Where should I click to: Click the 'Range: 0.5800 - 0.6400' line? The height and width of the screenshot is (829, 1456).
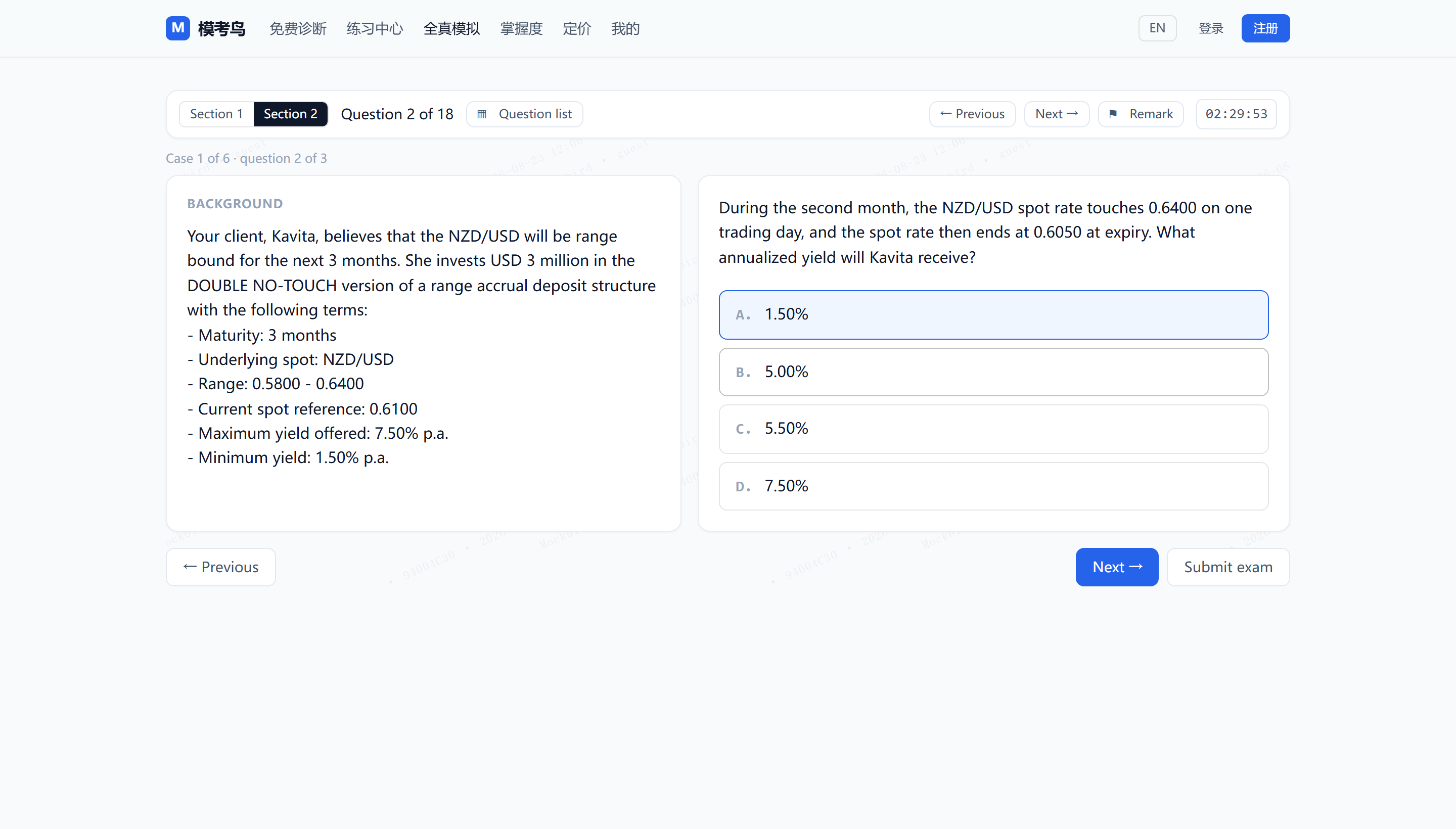click(x=276, y=384)
